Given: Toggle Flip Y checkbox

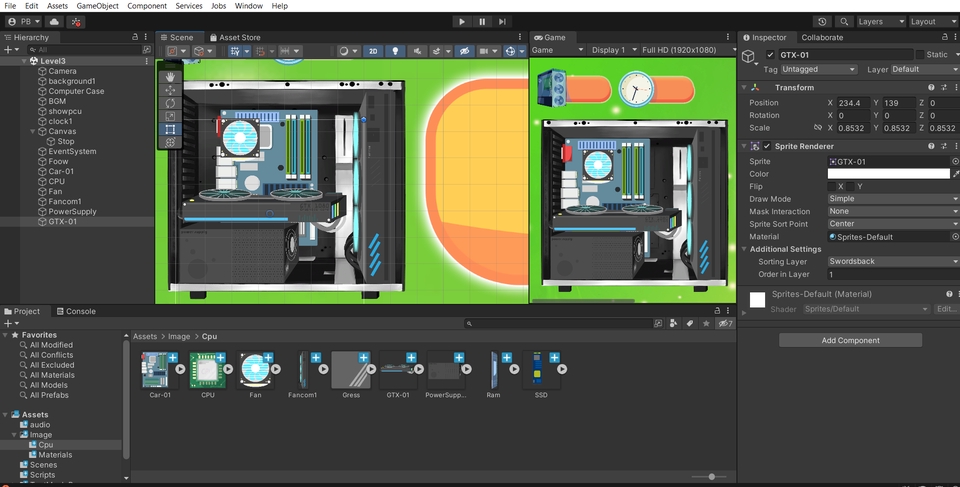Looking at the screenshot, I should [850, 186].
